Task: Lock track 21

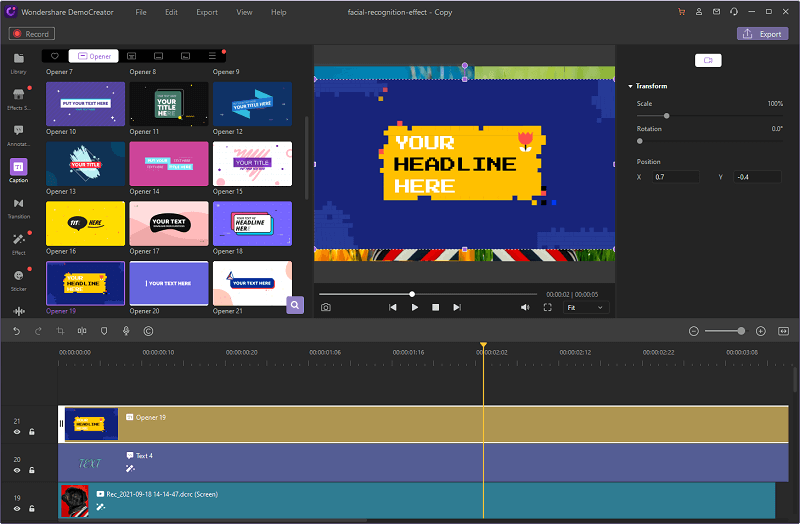Action: [x=32, y=432]
